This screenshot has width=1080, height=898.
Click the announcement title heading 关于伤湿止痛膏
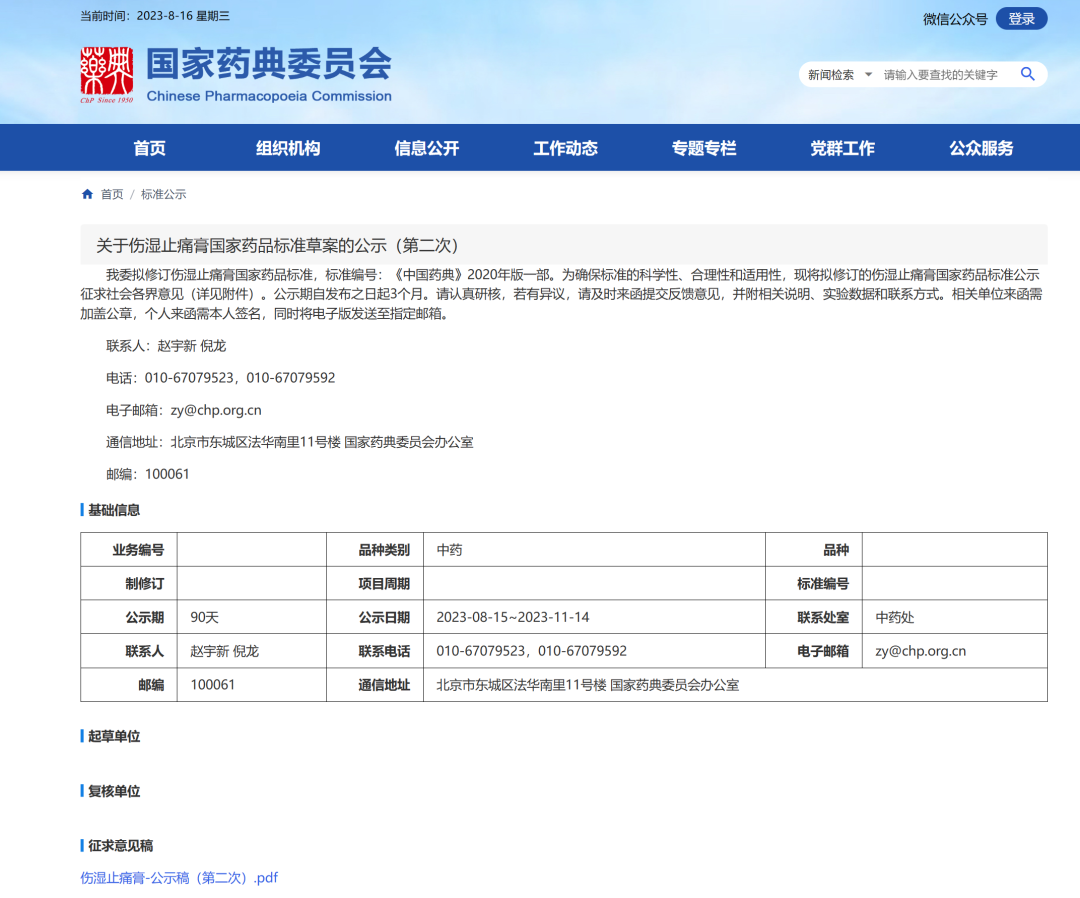[277, 245]
